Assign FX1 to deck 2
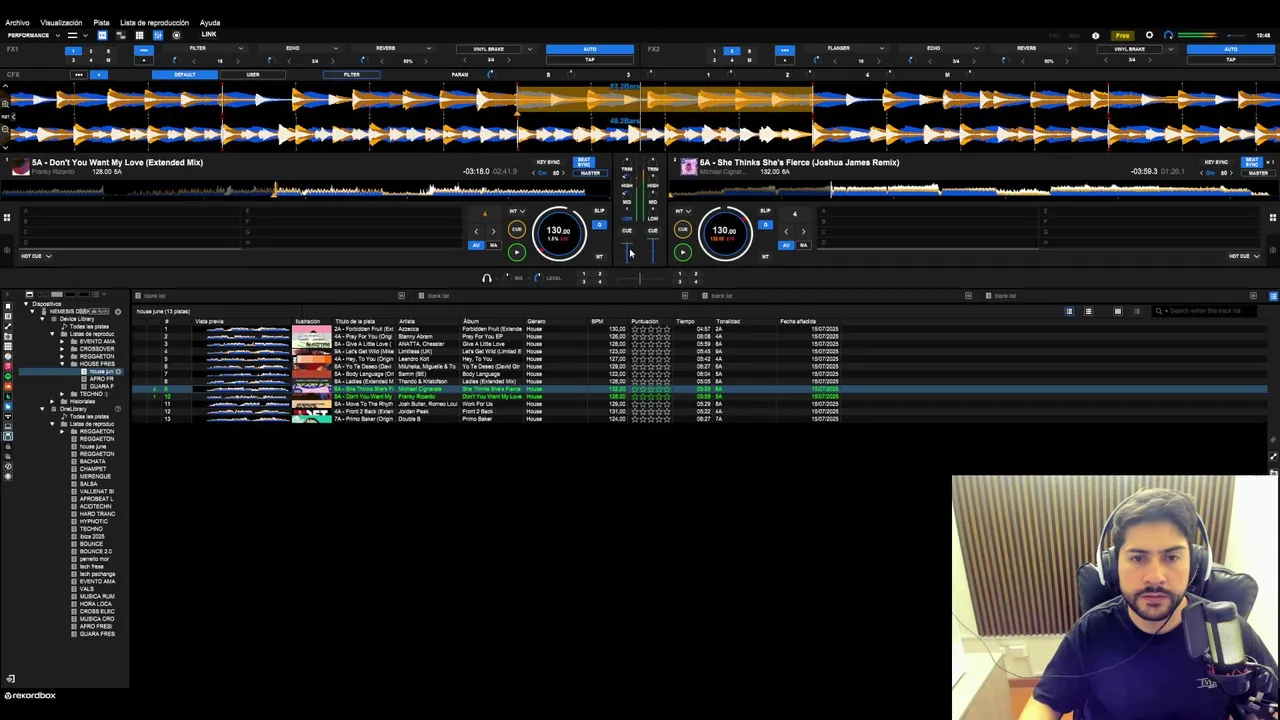 tap(91, 50)
